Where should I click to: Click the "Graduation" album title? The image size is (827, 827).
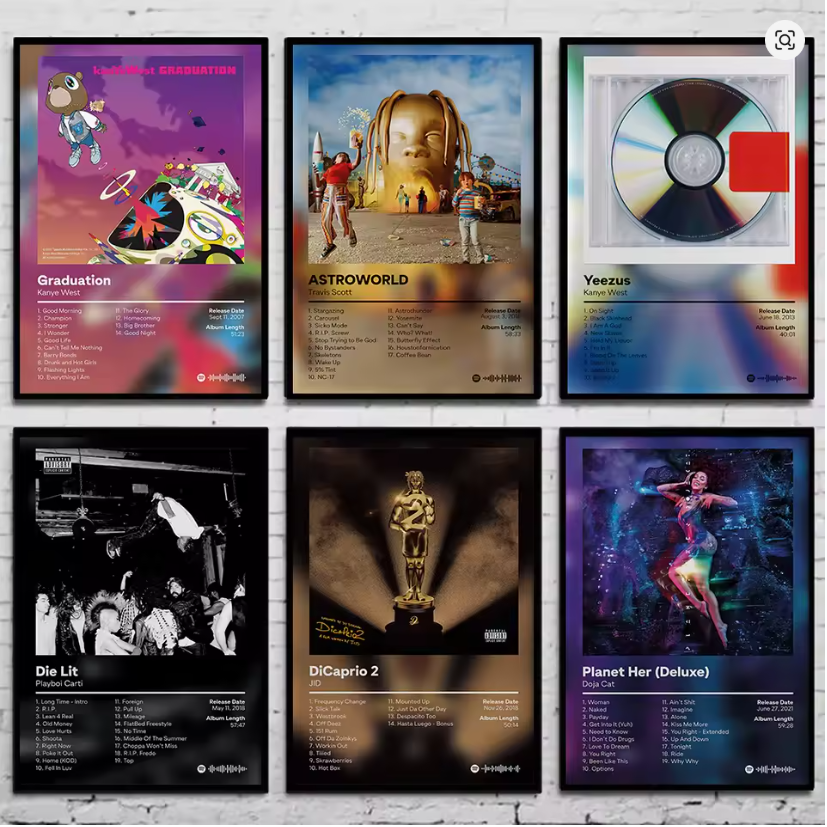pyautogui.click(x=74, y=280)
